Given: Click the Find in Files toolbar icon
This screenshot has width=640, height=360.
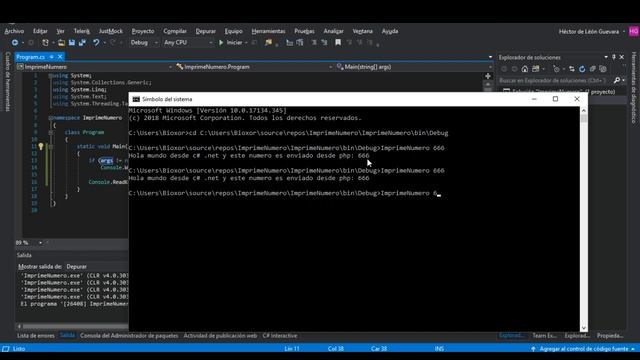Looking at the screenshot, I should tap(268, 42).
